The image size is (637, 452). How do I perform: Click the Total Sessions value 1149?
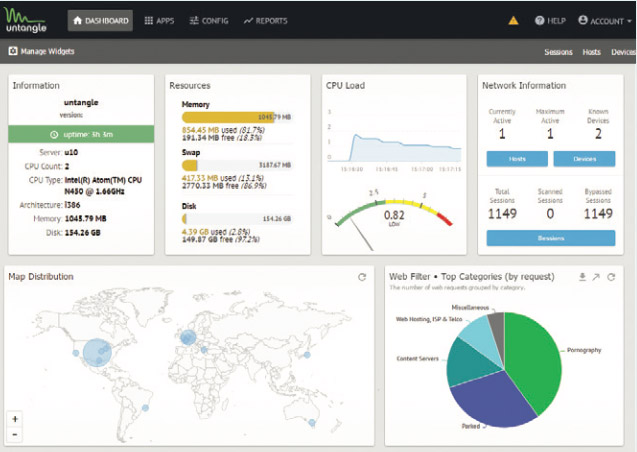(x=502, y=214)
